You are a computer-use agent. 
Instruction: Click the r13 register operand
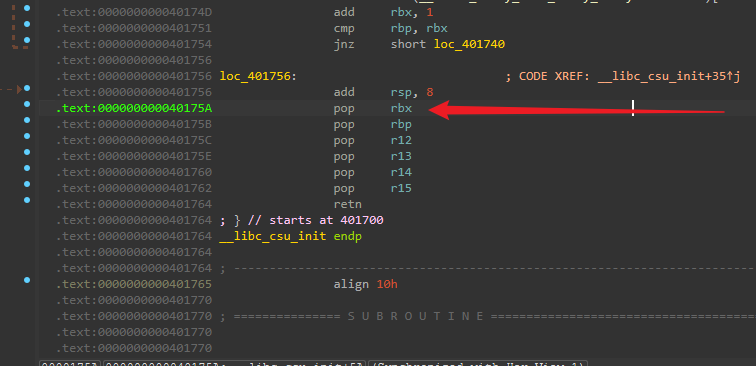pos(401,156)
